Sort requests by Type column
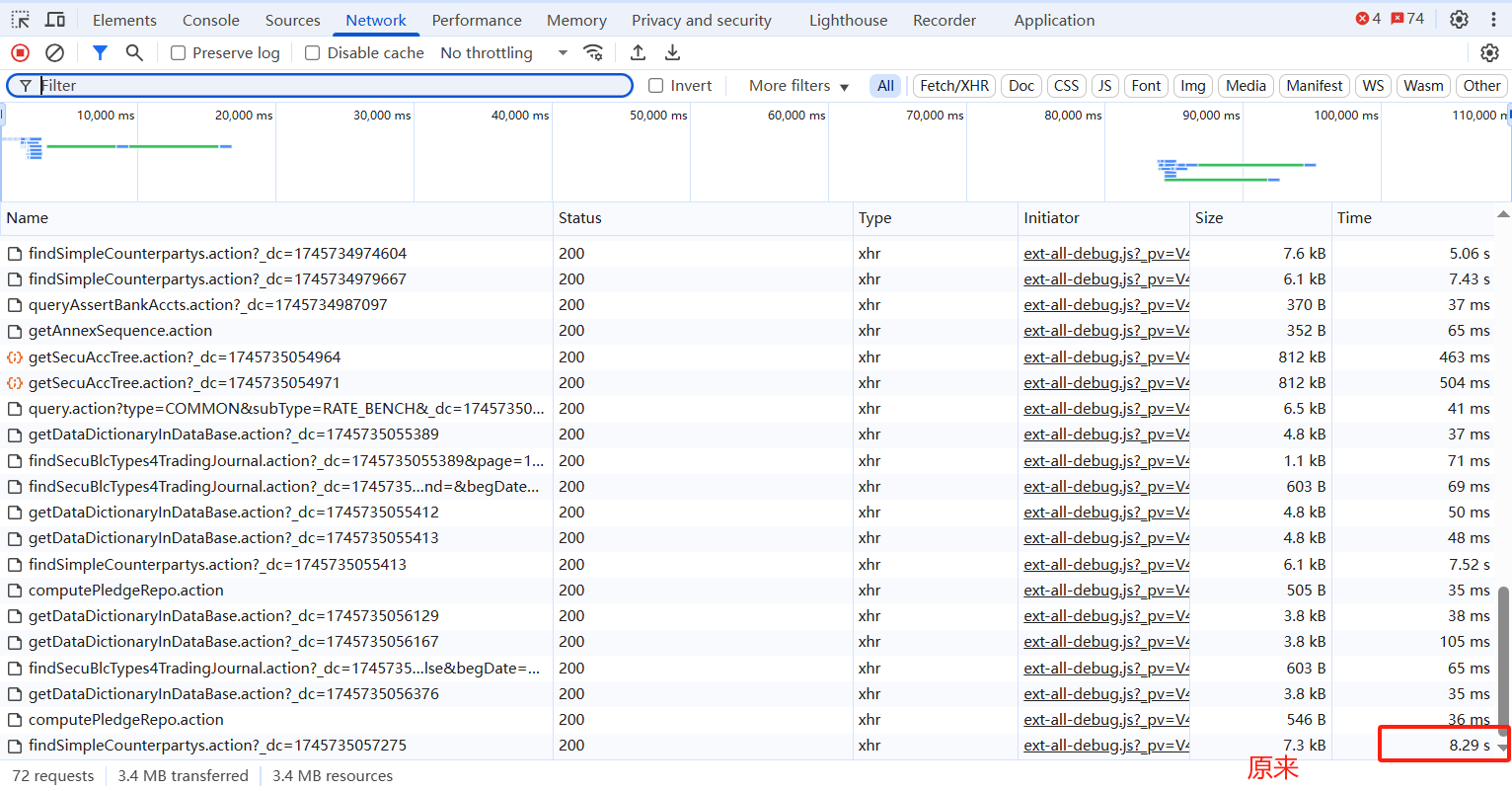This screenshot has height=791, width=1512. coord(936,218)
